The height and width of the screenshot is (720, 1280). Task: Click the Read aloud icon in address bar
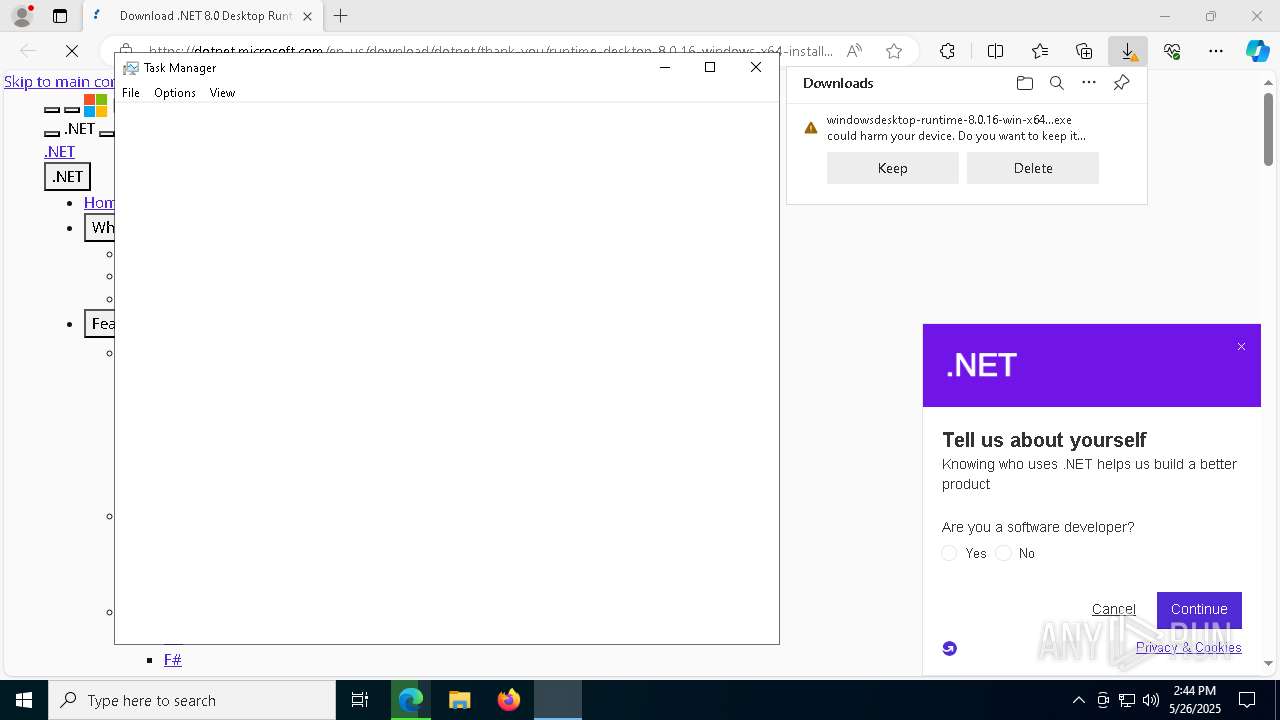point(854,51)
